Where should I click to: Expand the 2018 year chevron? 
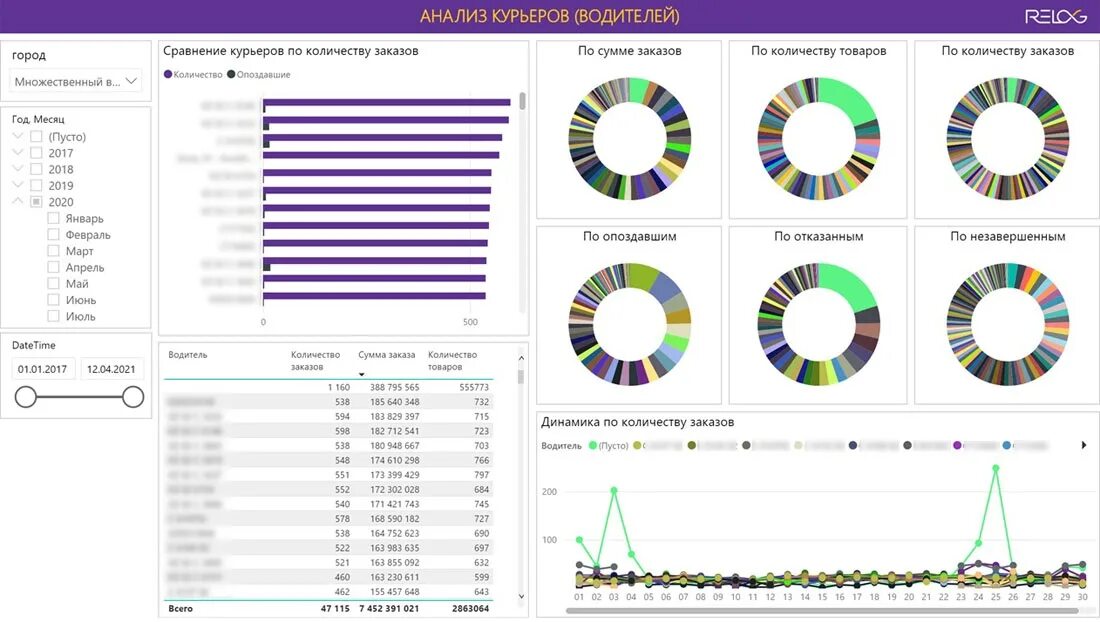point(18,168)
